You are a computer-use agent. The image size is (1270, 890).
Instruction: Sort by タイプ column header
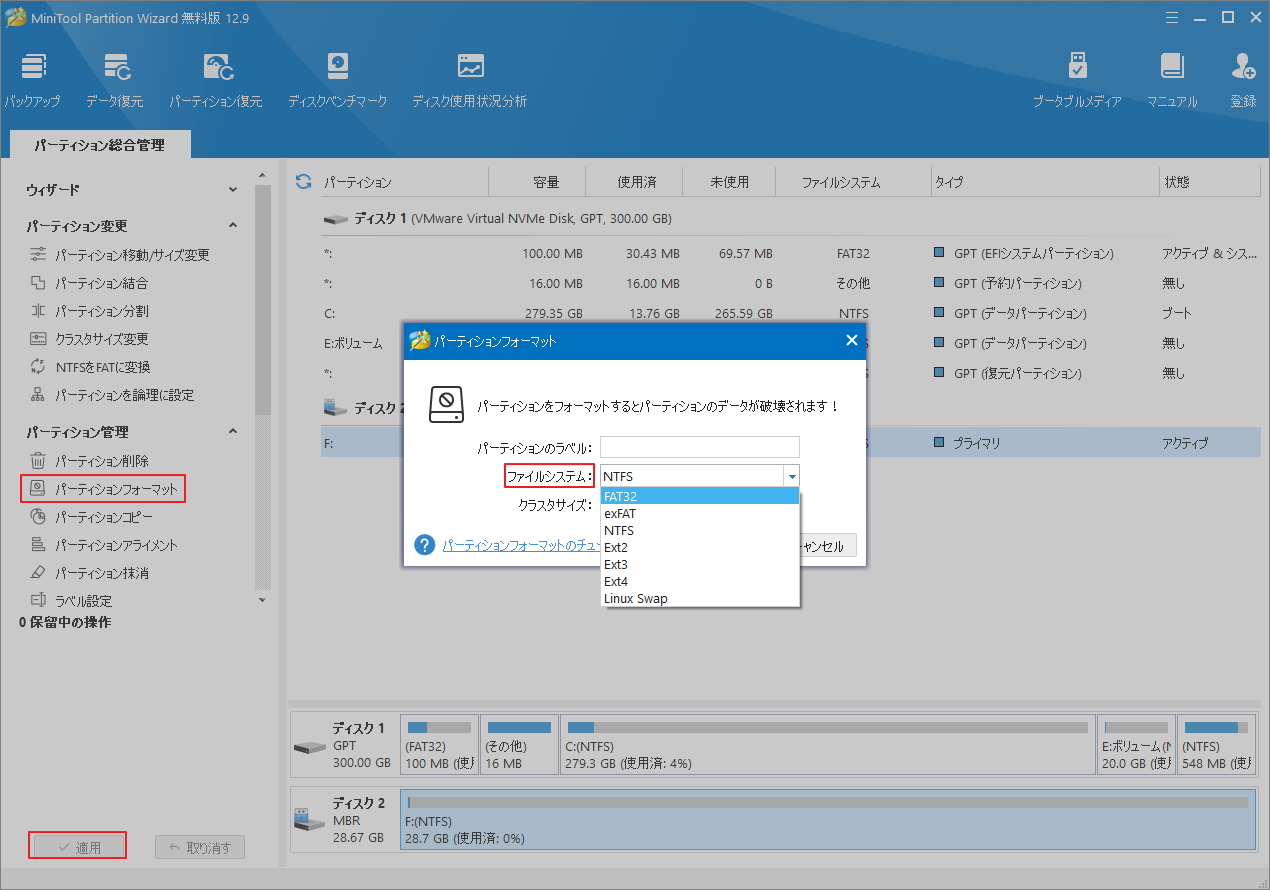pyautogui.click(x=1043, y=182)
